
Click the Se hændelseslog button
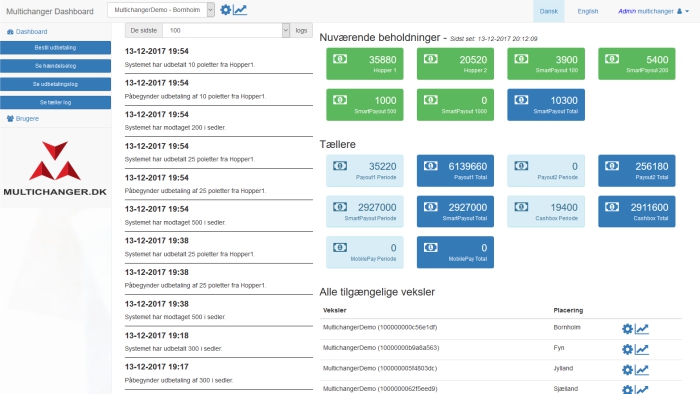pos(55,66)
